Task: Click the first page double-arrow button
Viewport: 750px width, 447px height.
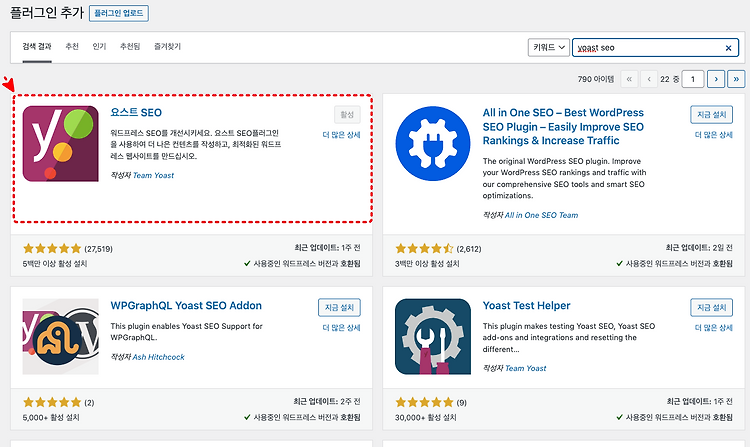Action: pos(629,79)
